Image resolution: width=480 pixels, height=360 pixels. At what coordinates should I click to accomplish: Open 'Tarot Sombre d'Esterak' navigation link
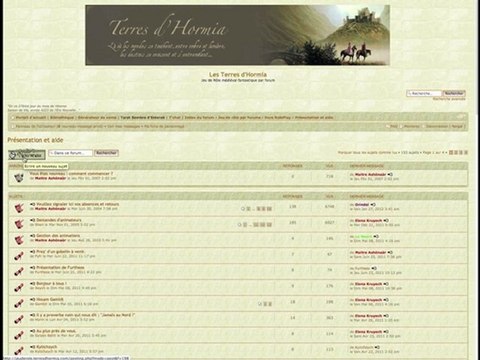click(143, 118)
